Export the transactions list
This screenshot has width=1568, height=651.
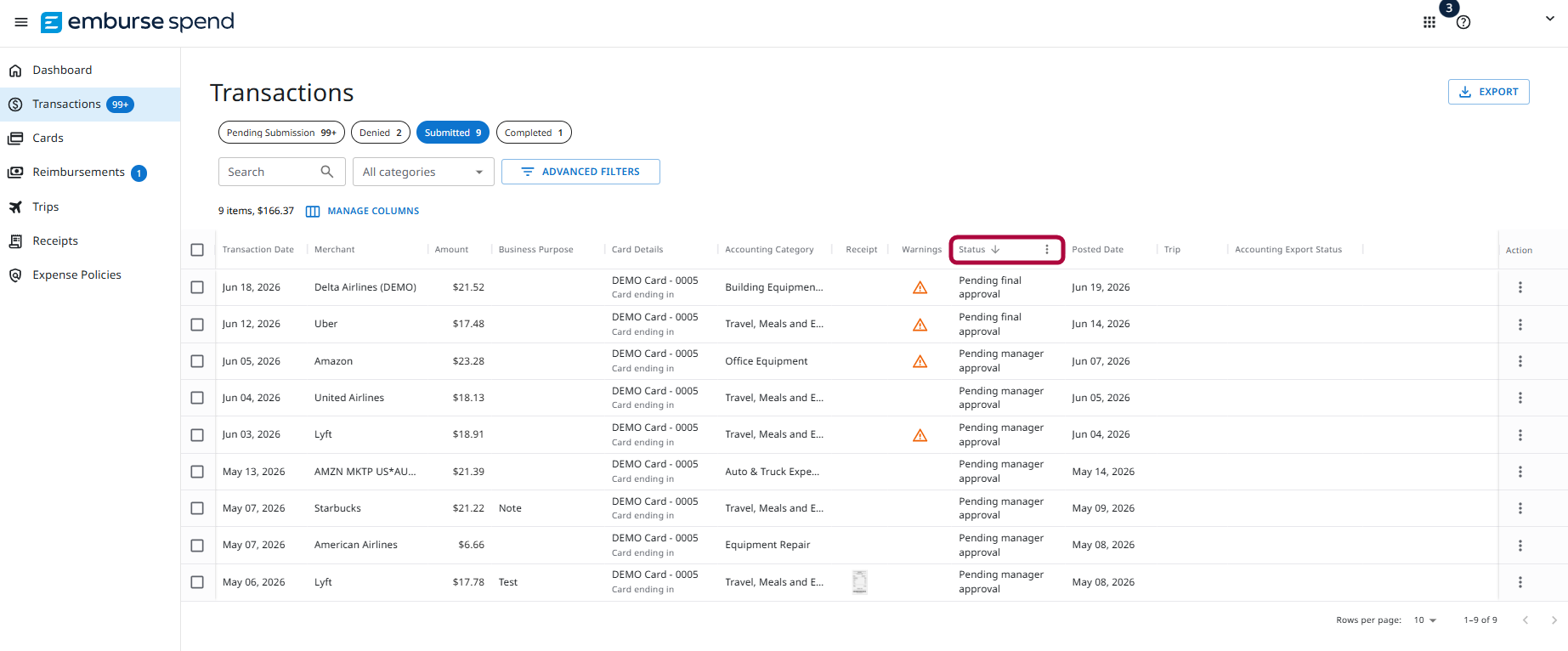pos(1488,92)
